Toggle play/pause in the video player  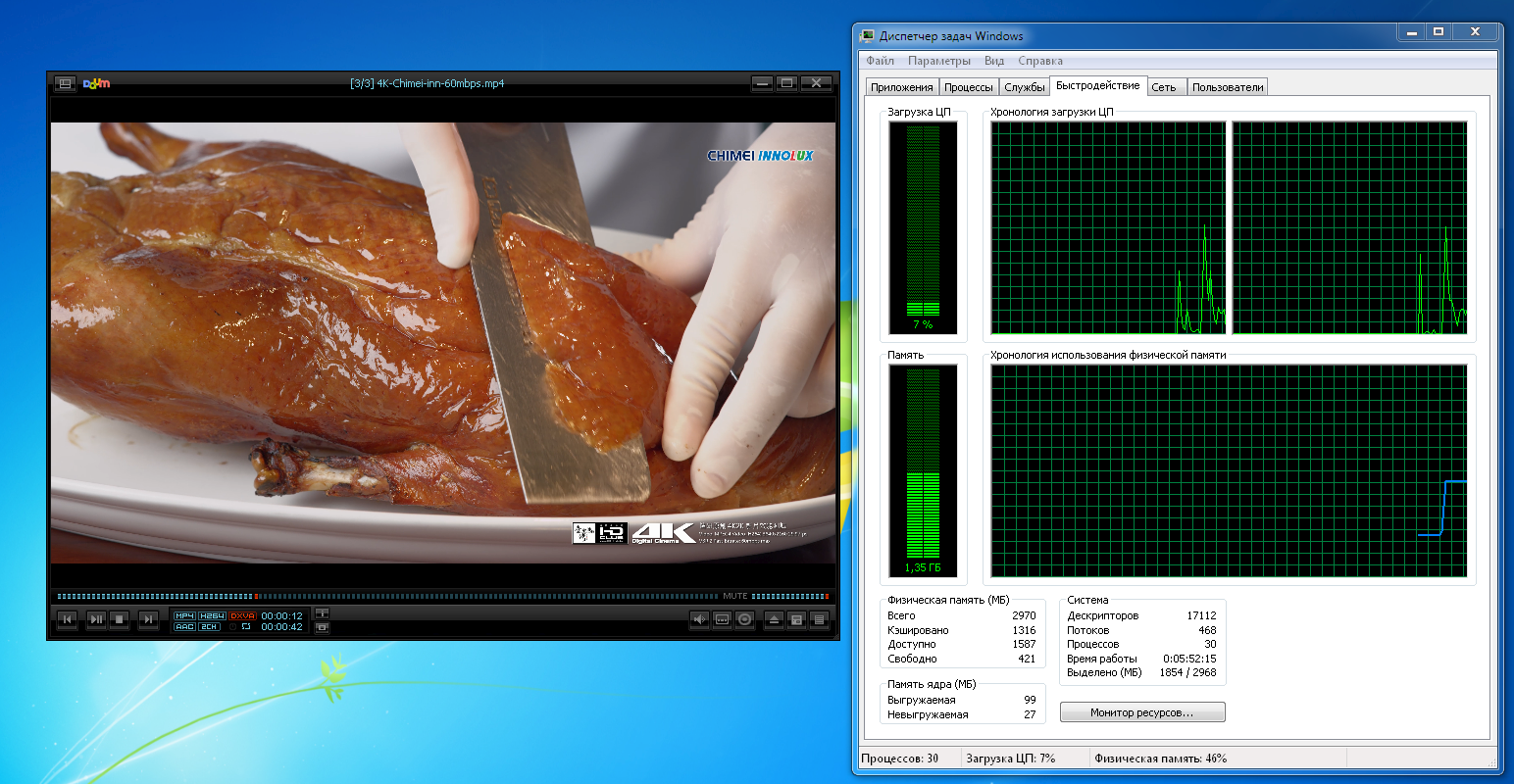click(96, 619)
